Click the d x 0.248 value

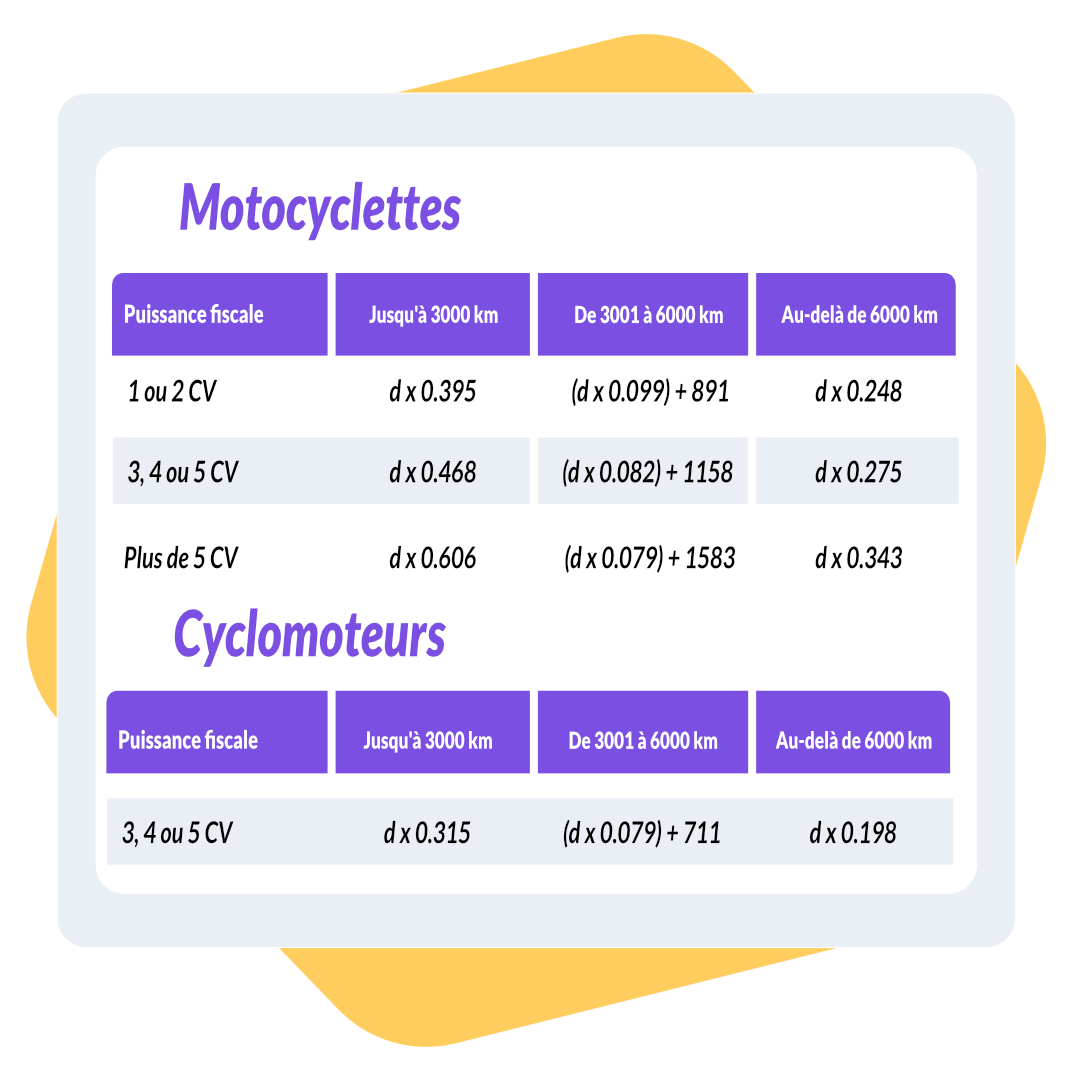tap(858, 392)
